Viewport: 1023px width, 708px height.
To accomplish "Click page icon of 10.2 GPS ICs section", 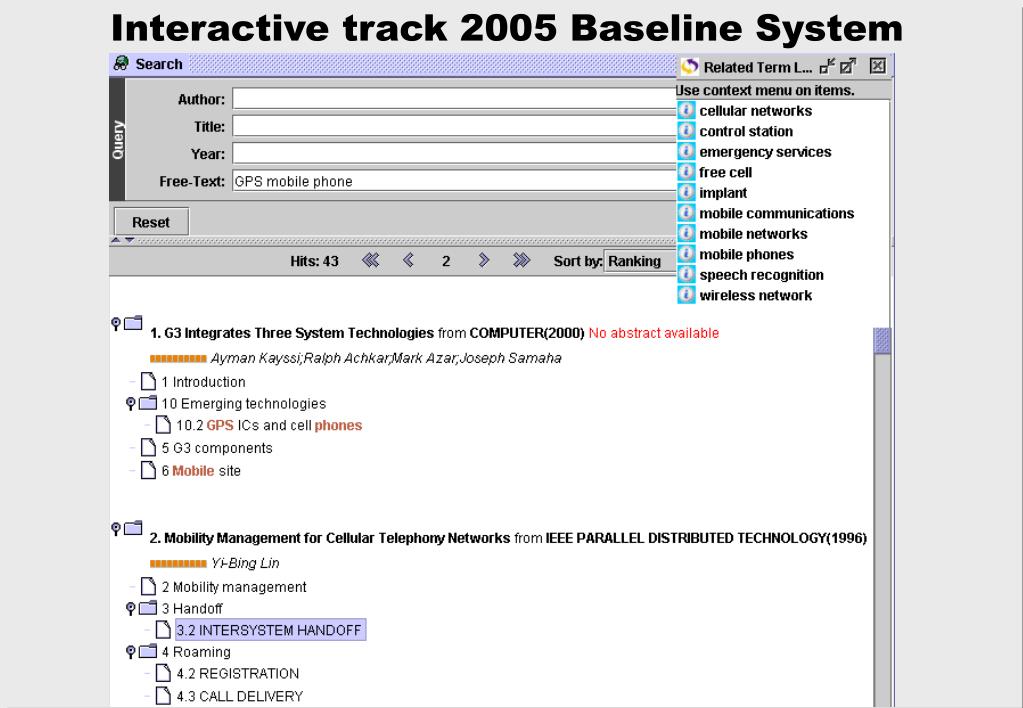I will [163, 425].
